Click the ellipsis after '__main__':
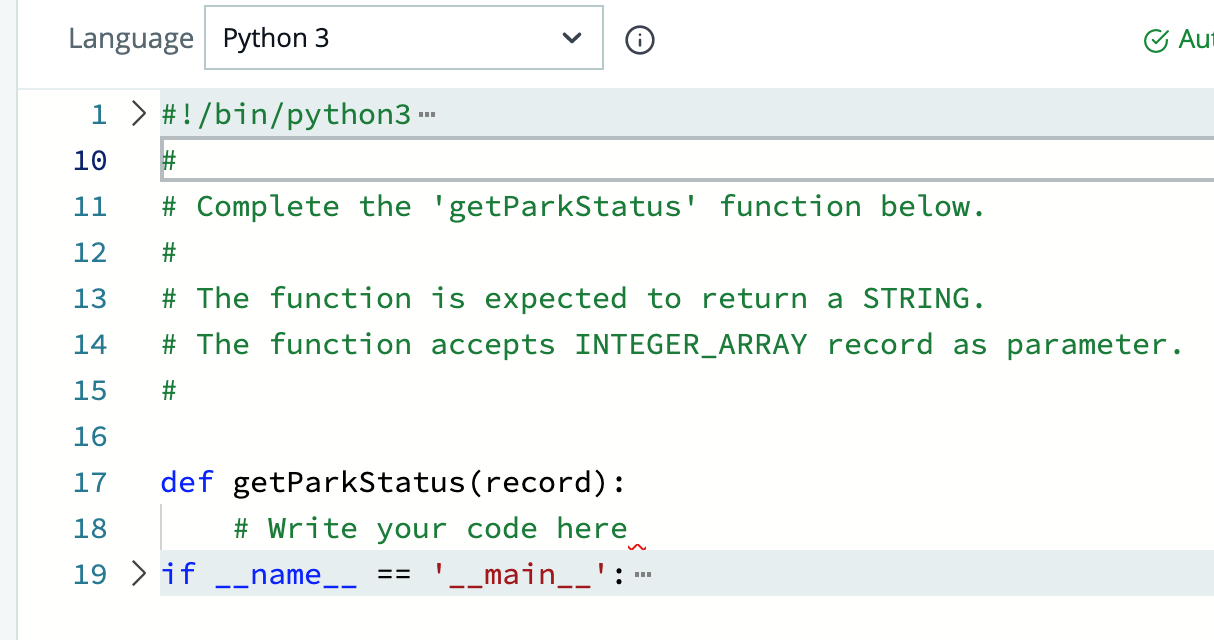The height and width of the screenshot is (640, 1214). [643, 575]
